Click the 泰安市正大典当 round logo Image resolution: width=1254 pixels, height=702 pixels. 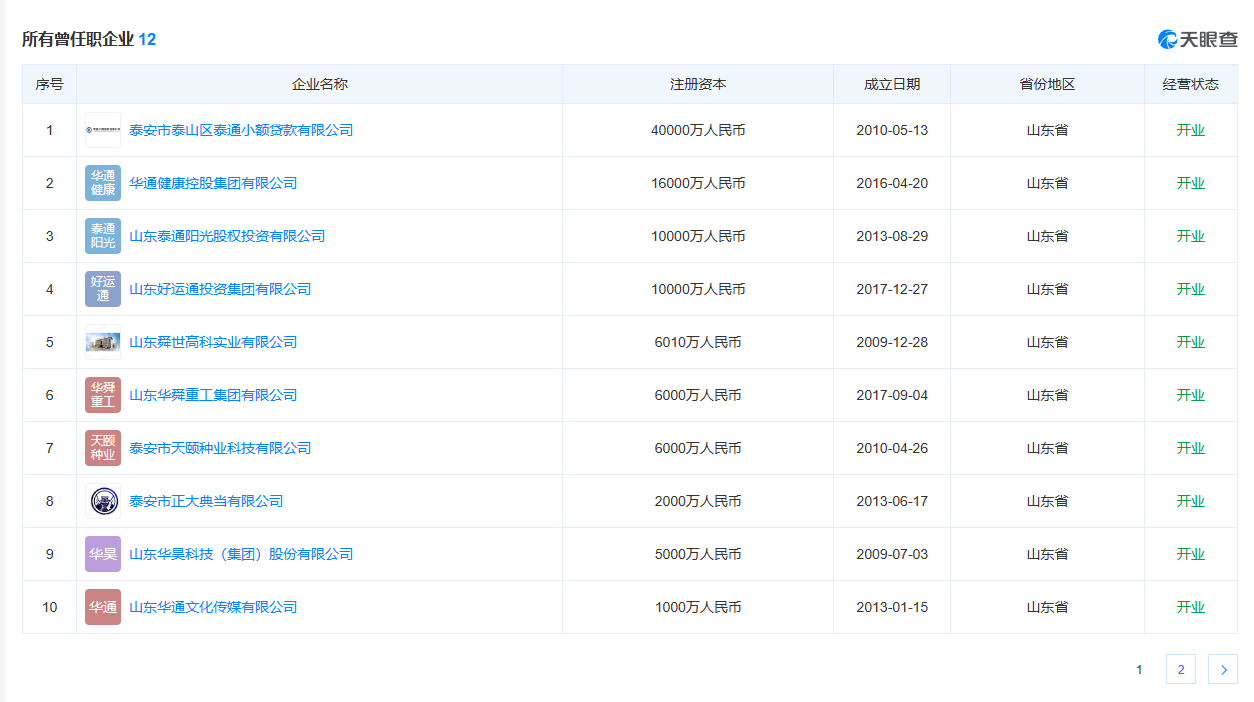[103, 501]
